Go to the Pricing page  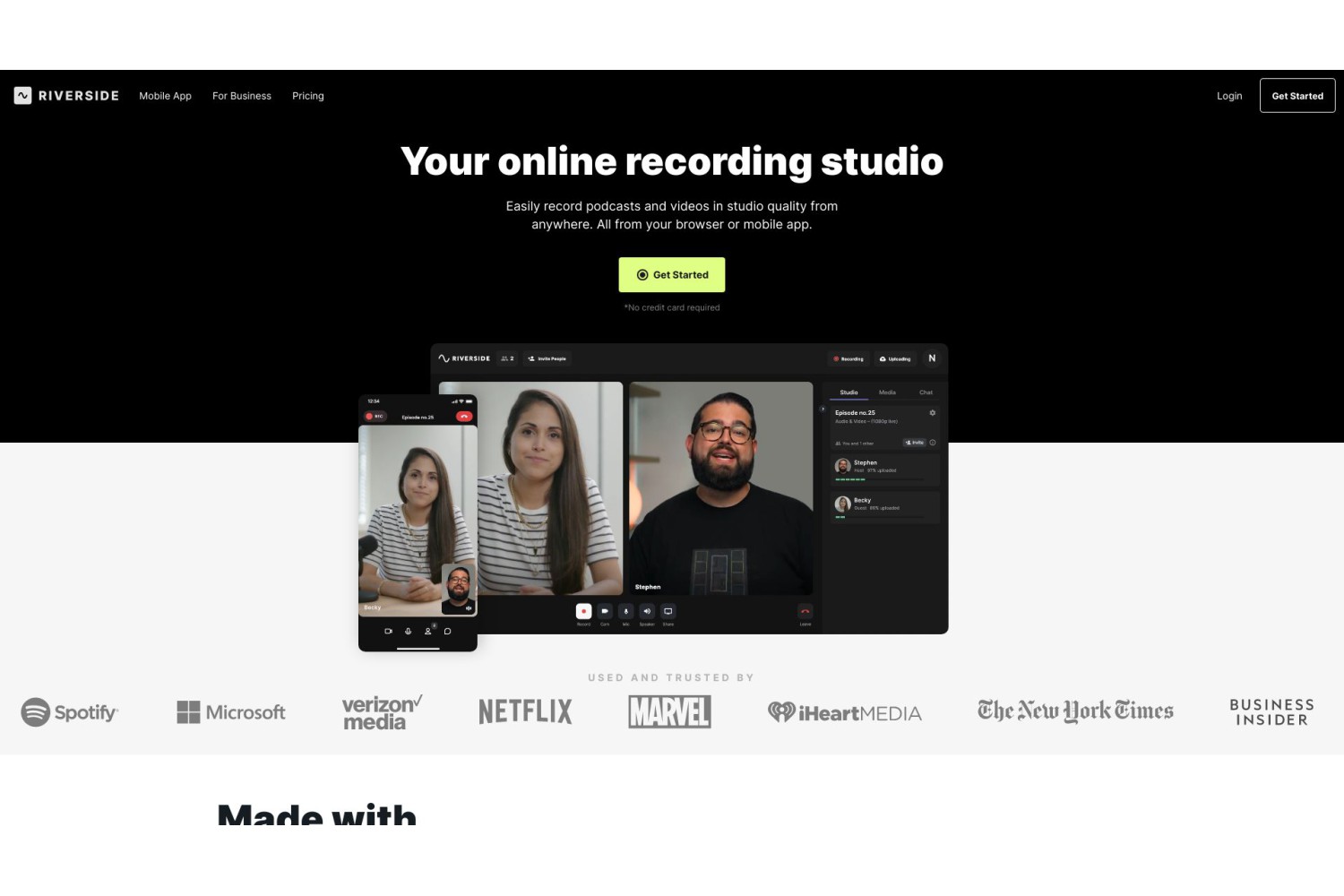(x=308, y=96)
